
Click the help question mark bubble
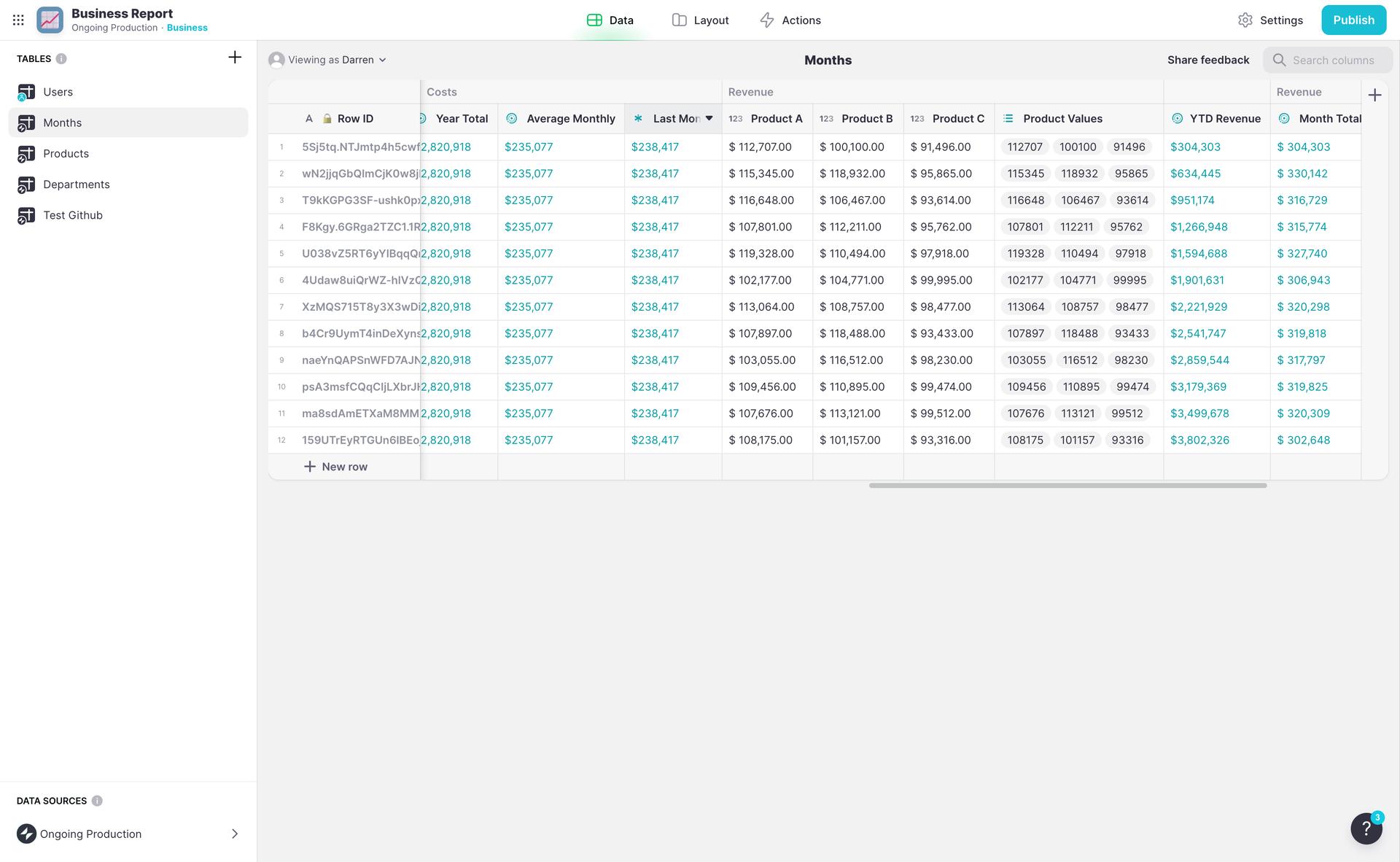pyautogui.click(x=1366, y=829)
